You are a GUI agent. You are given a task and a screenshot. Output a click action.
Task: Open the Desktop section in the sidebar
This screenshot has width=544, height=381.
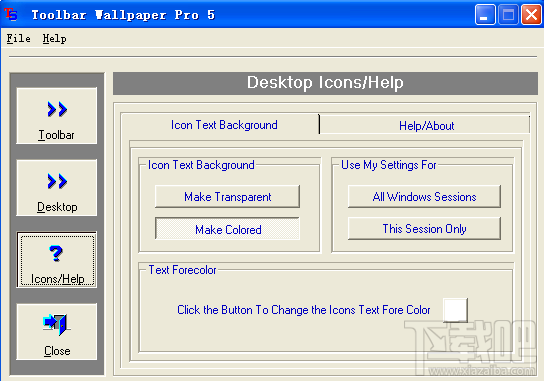[x=57, y=188]
